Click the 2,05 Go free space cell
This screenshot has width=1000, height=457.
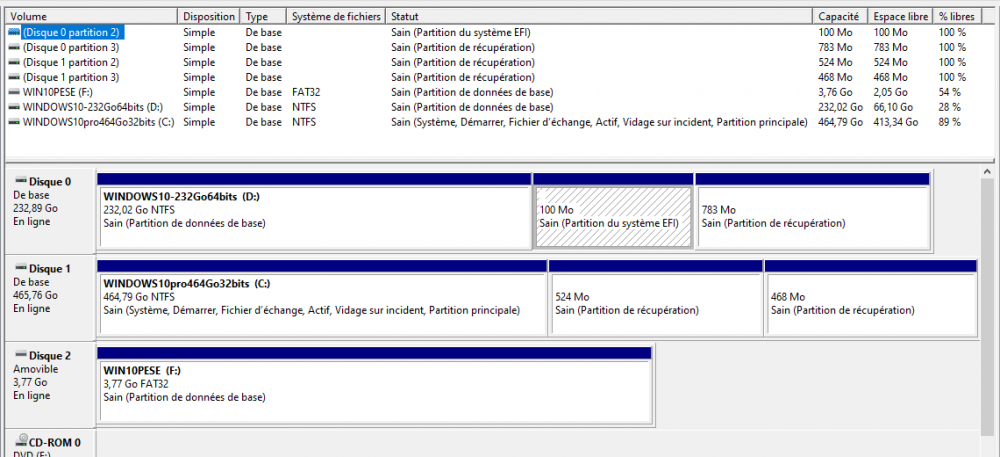pos(890,92)
